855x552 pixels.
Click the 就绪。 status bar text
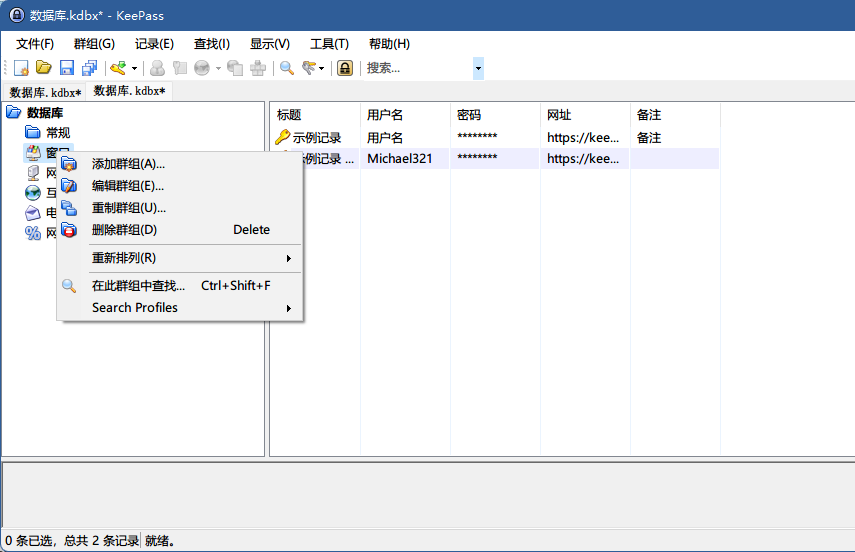click(x=160, y=541)
